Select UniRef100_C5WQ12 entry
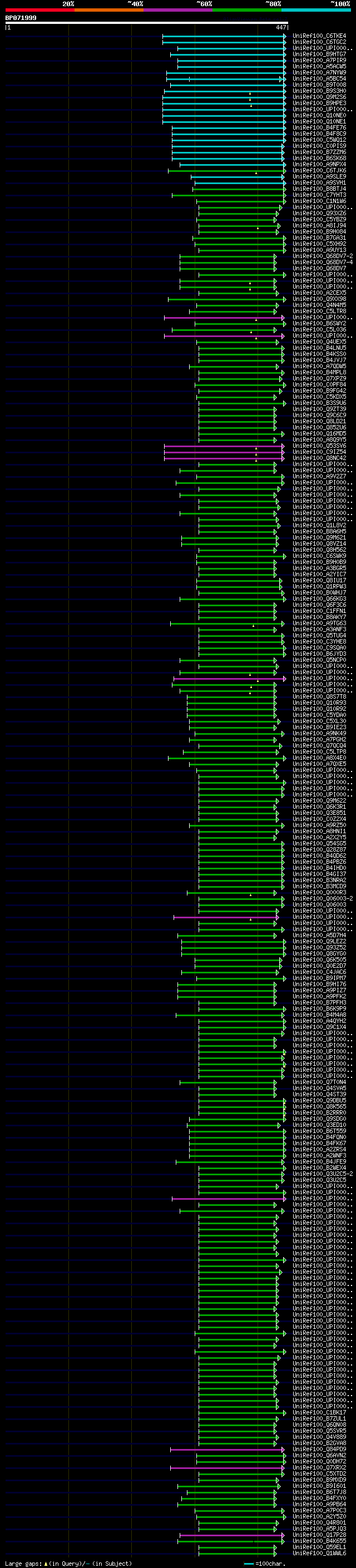Screen dimensions: 356x1568 [319, 140]
